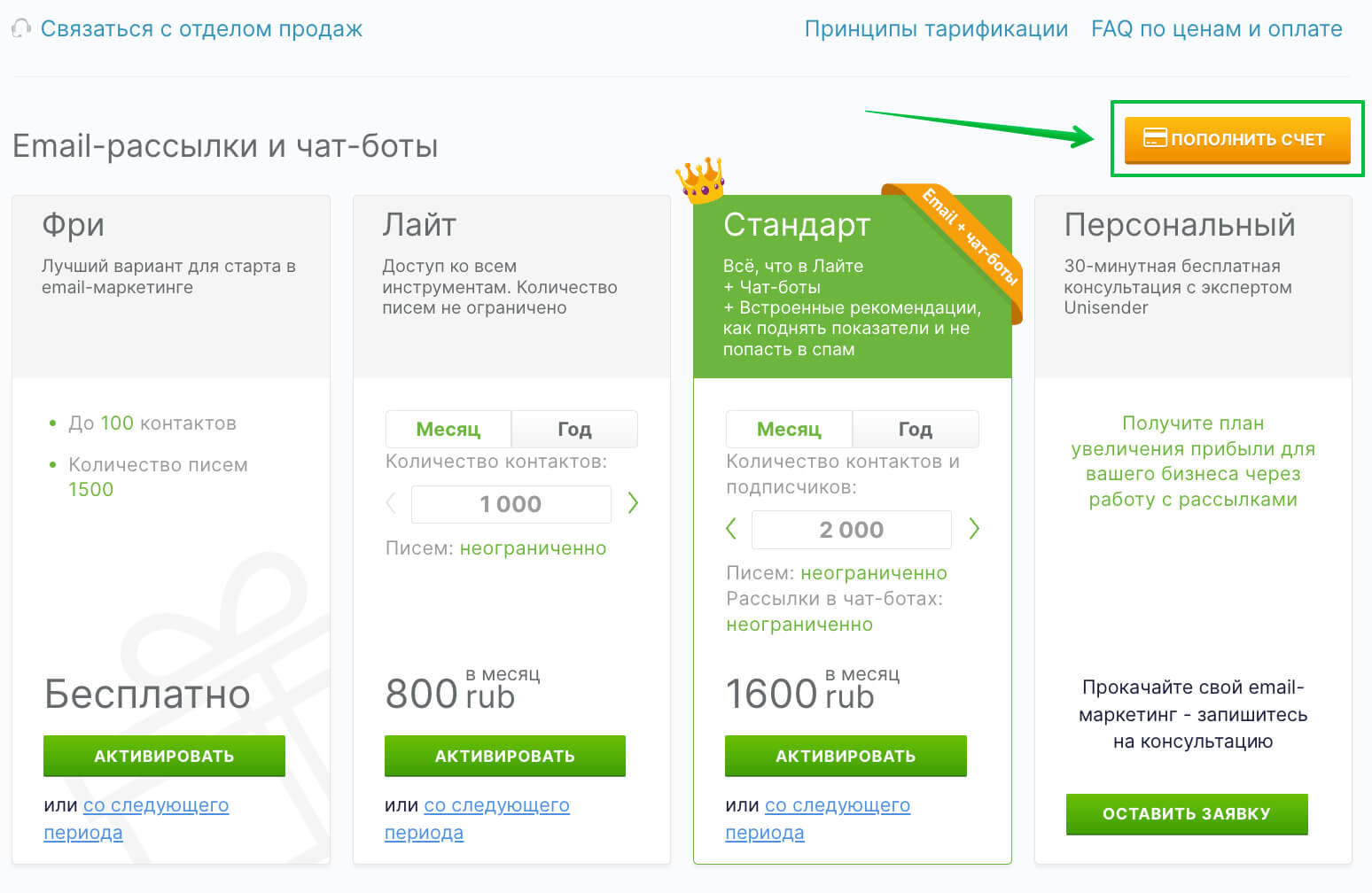This screenshot has height=893, width=1372.
Task: Switch Стандарт plan to Месяц billing
Action: point(789,429)
